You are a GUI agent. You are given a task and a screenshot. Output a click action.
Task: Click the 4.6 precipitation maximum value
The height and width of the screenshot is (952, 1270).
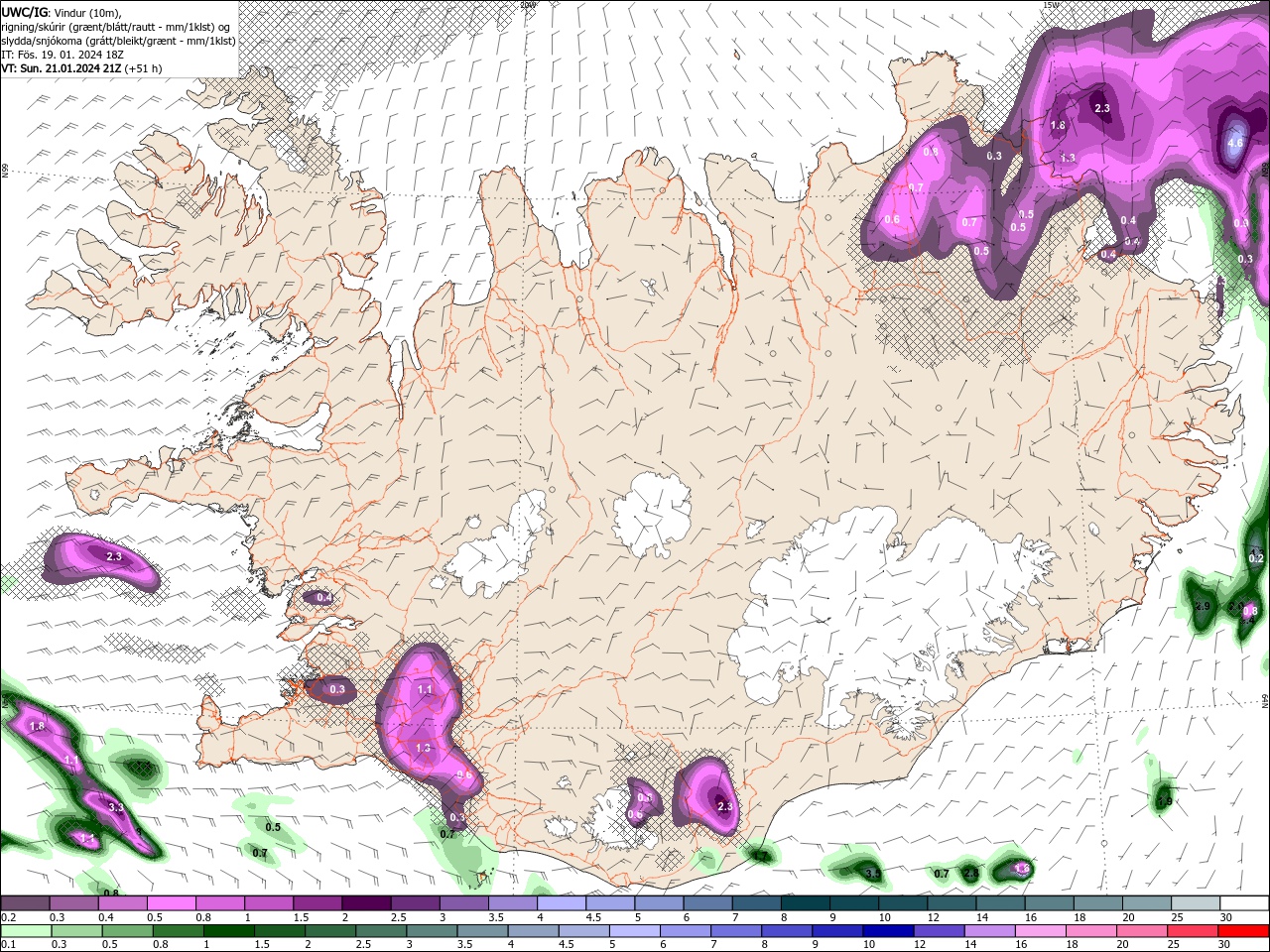point(1235,143)
